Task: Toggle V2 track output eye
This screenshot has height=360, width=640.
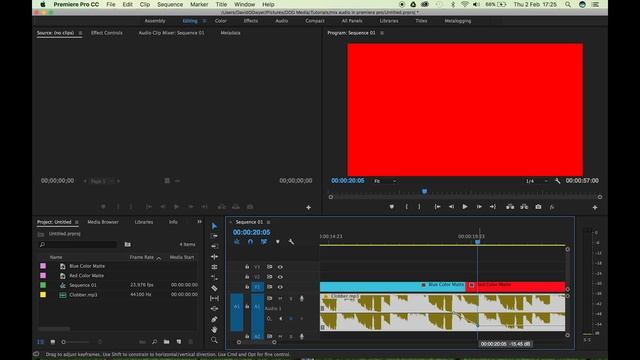Action: coord(280,277)
